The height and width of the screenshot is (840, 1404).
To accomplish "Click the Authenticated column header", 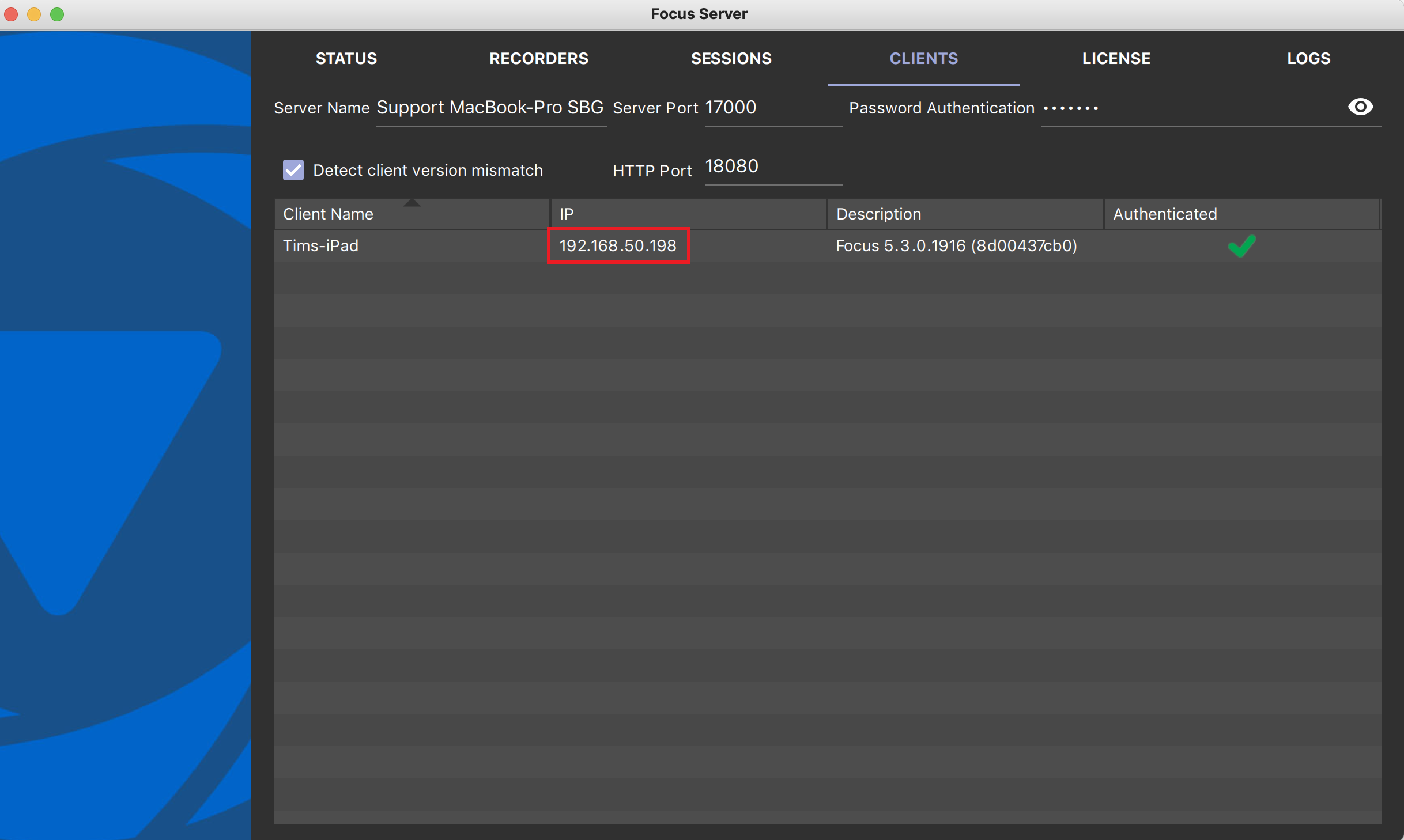I will click(x=1241, y=214).
